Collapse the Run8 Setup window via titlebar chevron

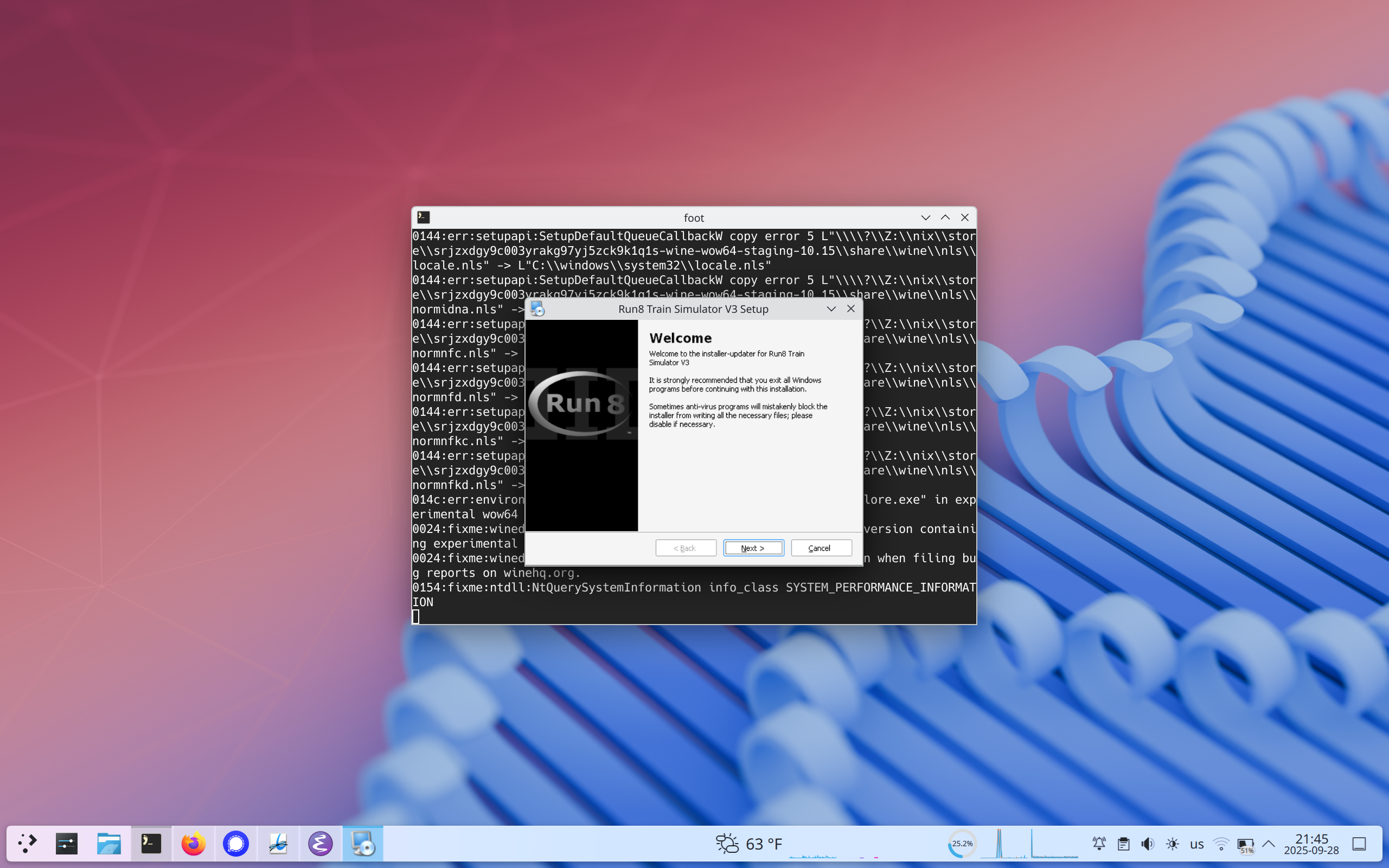[831, 308]
